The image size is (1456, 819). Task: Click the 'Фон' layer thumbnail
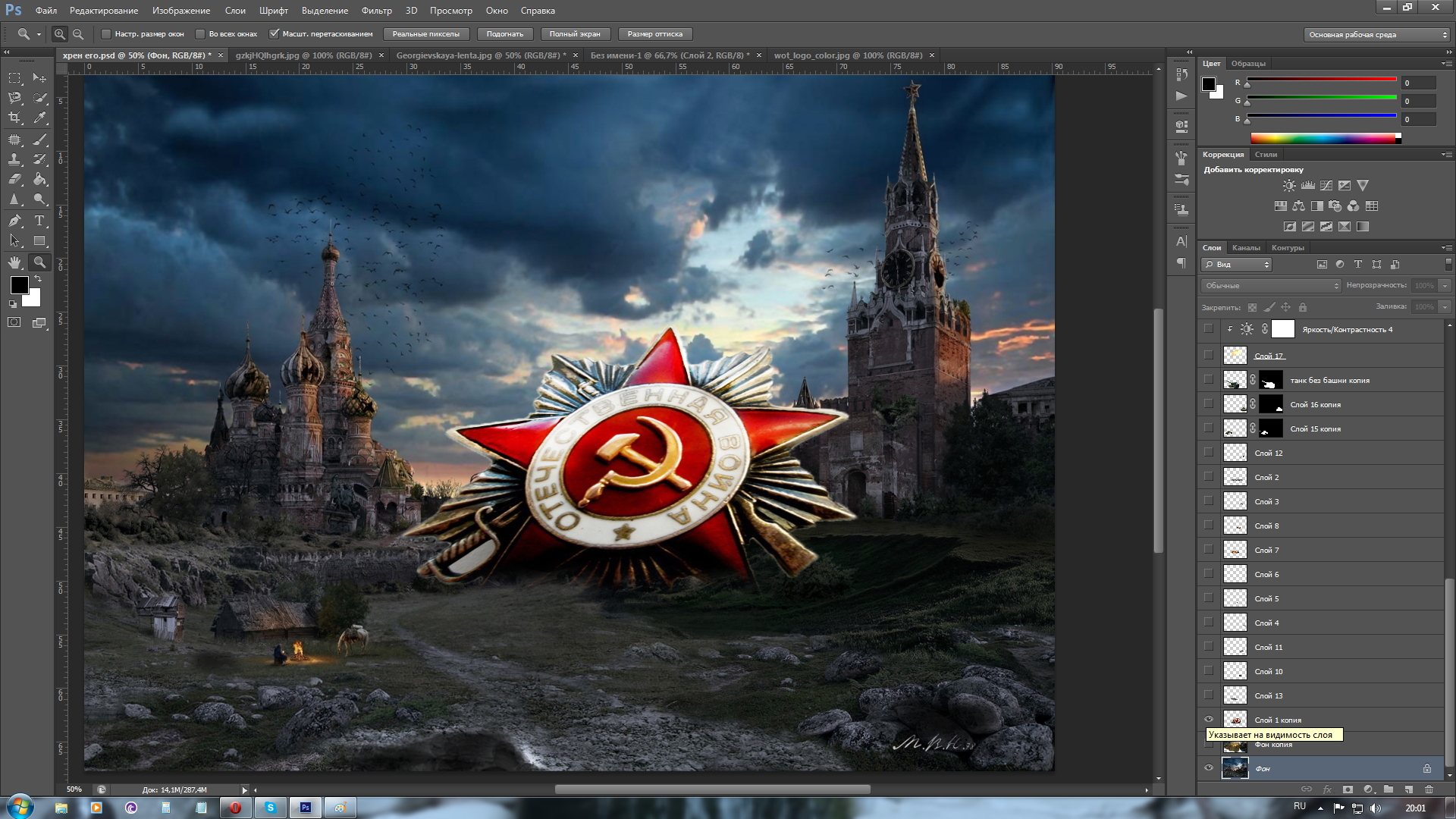pos(1235,768)
